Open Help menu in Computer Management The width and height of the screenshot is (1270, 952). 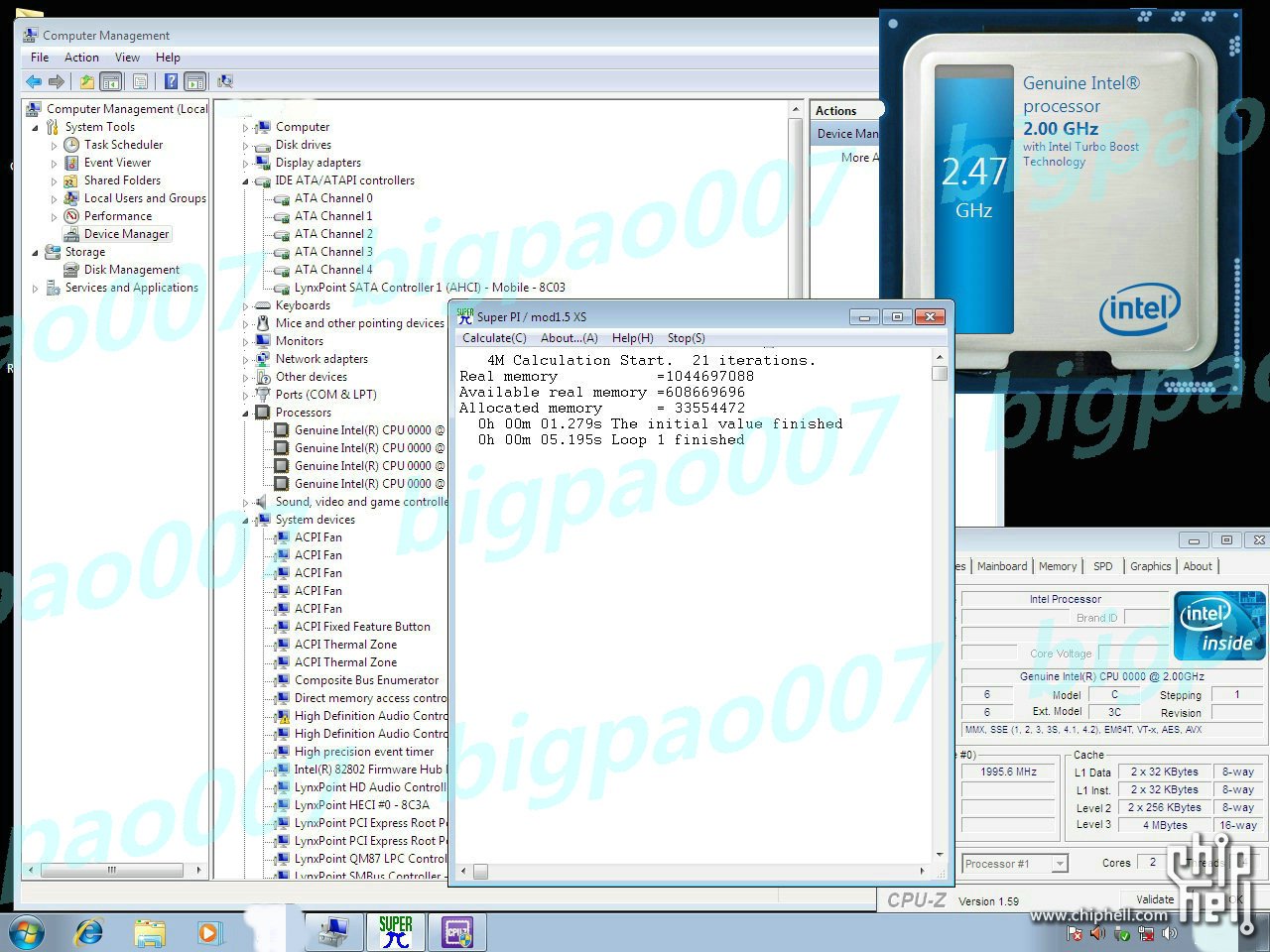(x=168, y=58)
